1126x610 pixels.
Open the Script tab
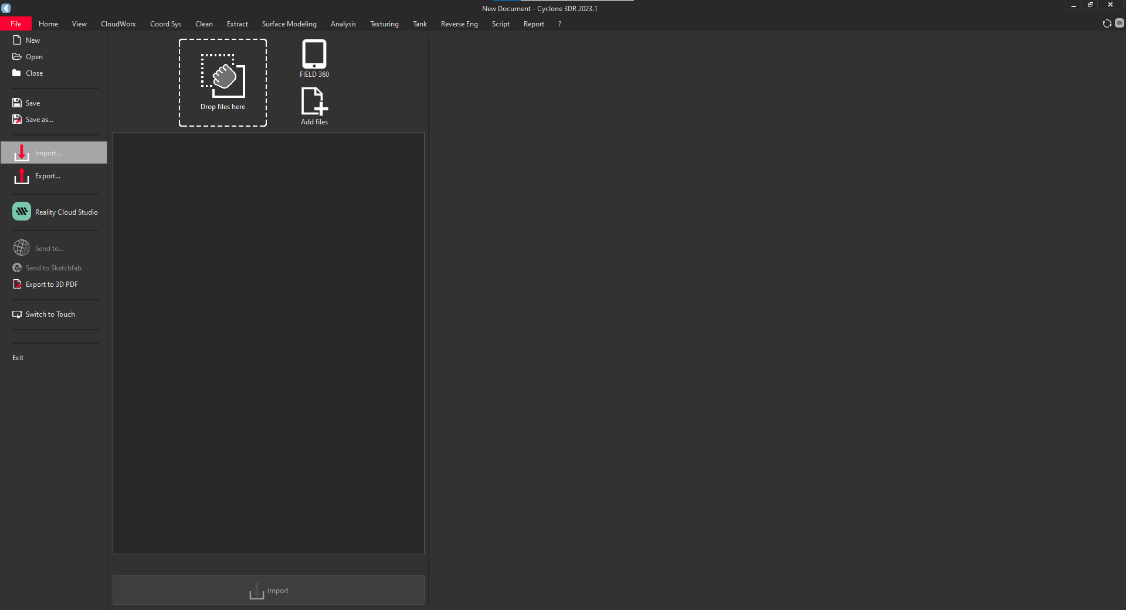[x=501, y=24]
